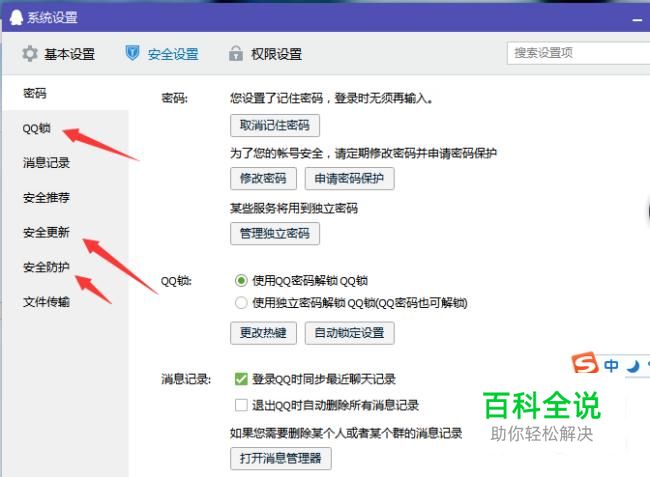Screen dimensions: 650x477
Task: Click the 更改热键 button
Action: point(263,333)
